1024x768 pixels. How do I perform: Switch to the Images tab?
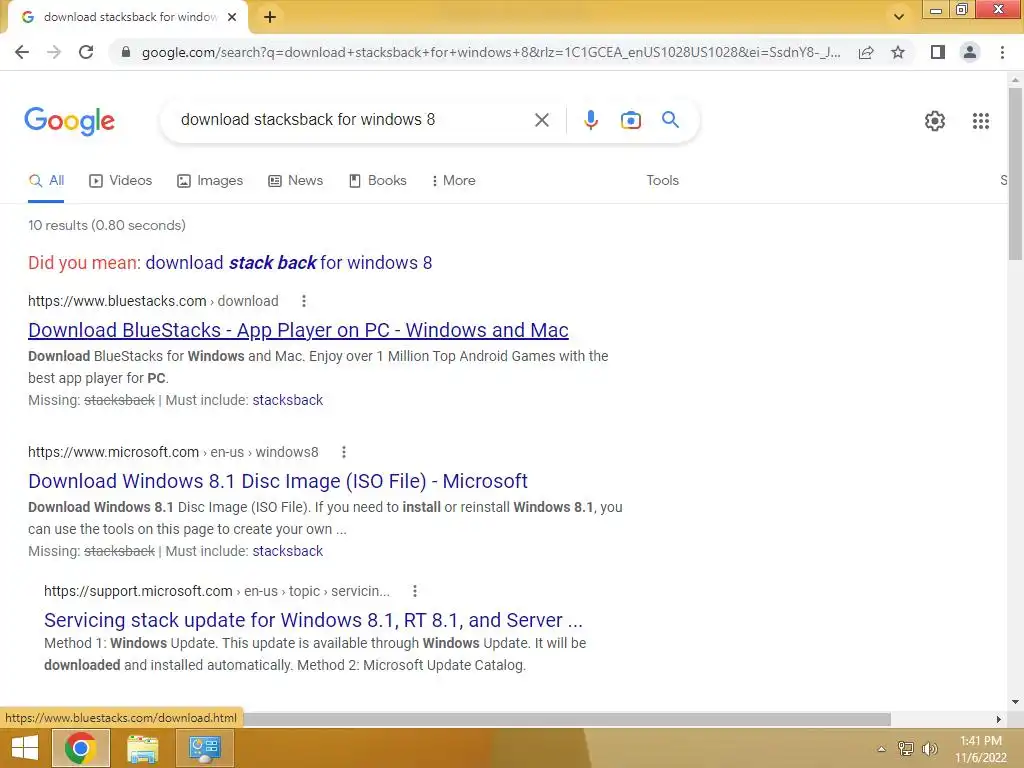[x=210, y=181]
